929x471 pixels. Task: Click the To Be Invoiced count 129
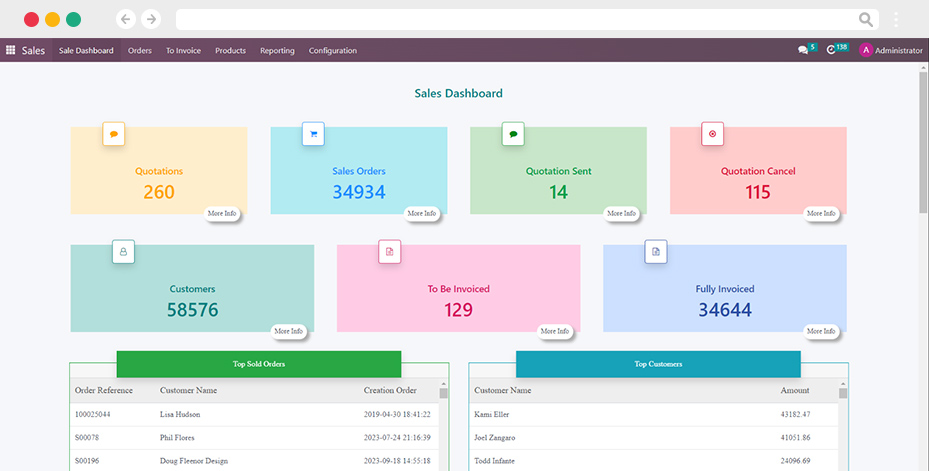(459, 310)
